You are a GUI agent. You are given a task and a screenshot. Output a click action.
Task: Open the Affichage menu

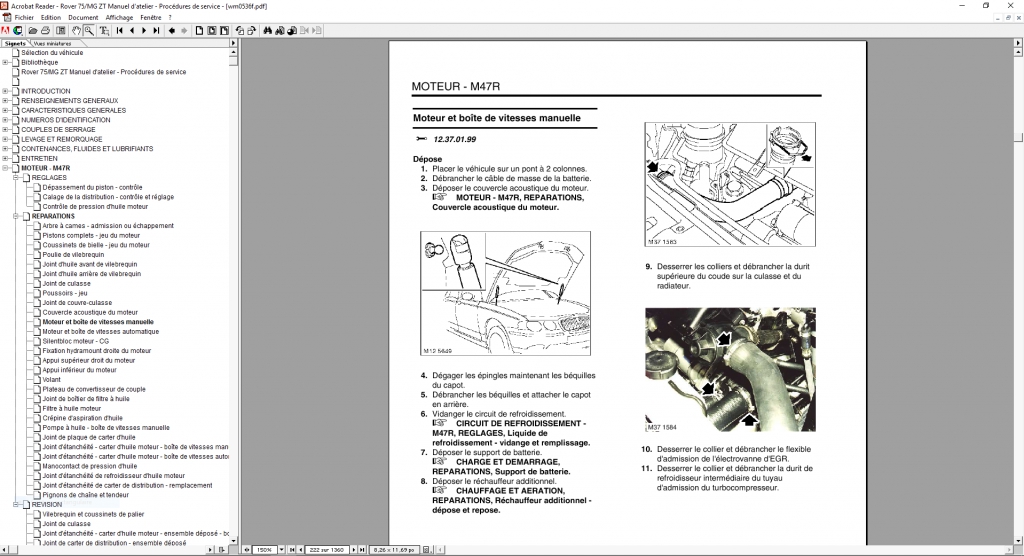119,18
